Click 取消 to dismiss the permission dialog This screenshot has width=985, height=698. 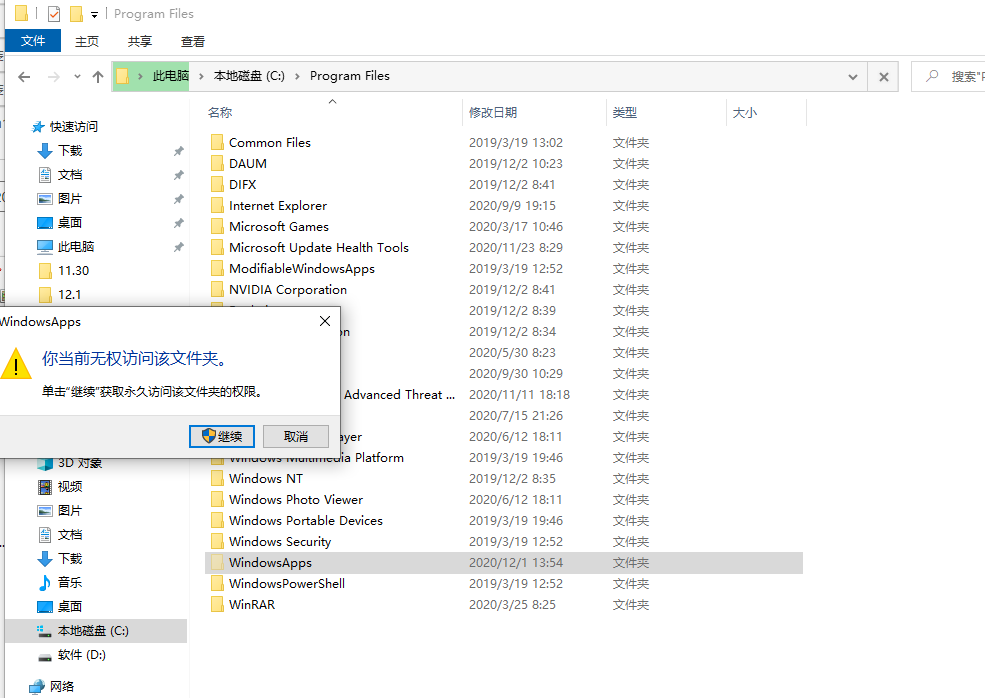pyautogui.click(x=296, y=436)
